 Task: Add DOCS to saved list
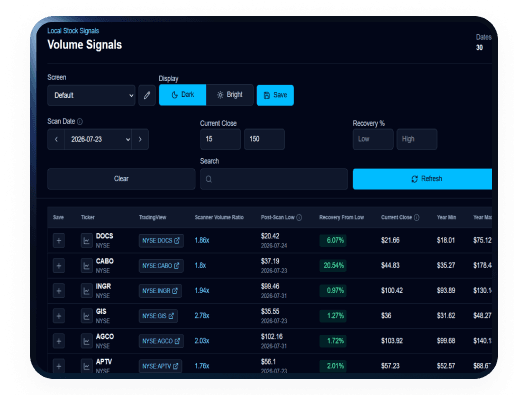[59, 241]
